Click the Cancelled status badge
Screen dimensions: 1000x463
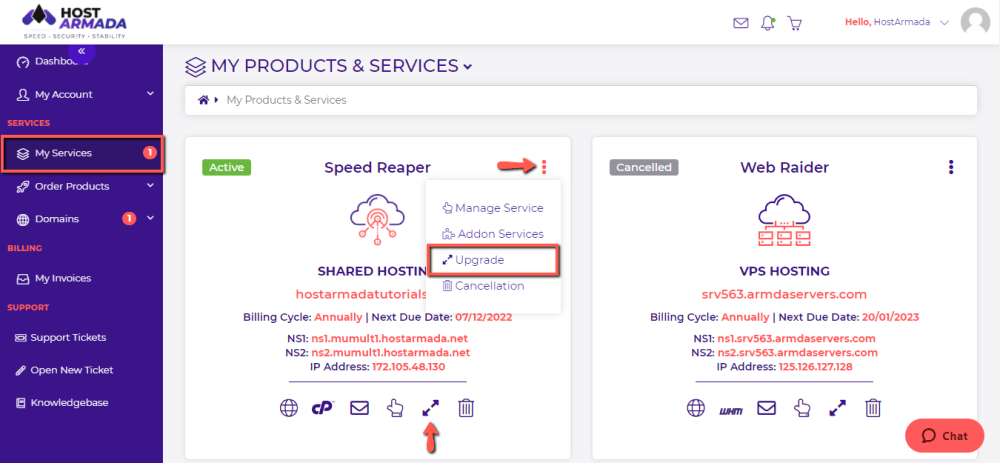[643, 167]
